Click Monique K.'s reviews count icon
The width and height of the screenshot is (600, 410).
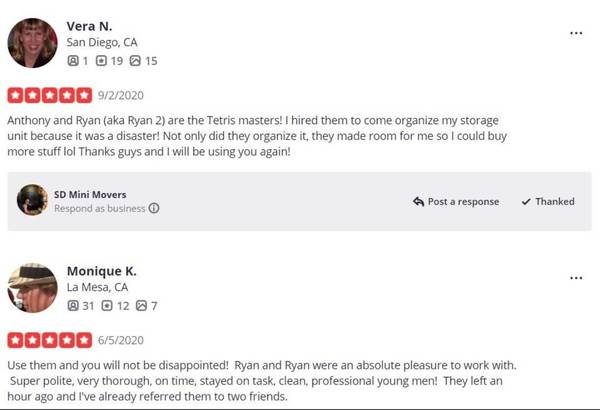point(107,305)
